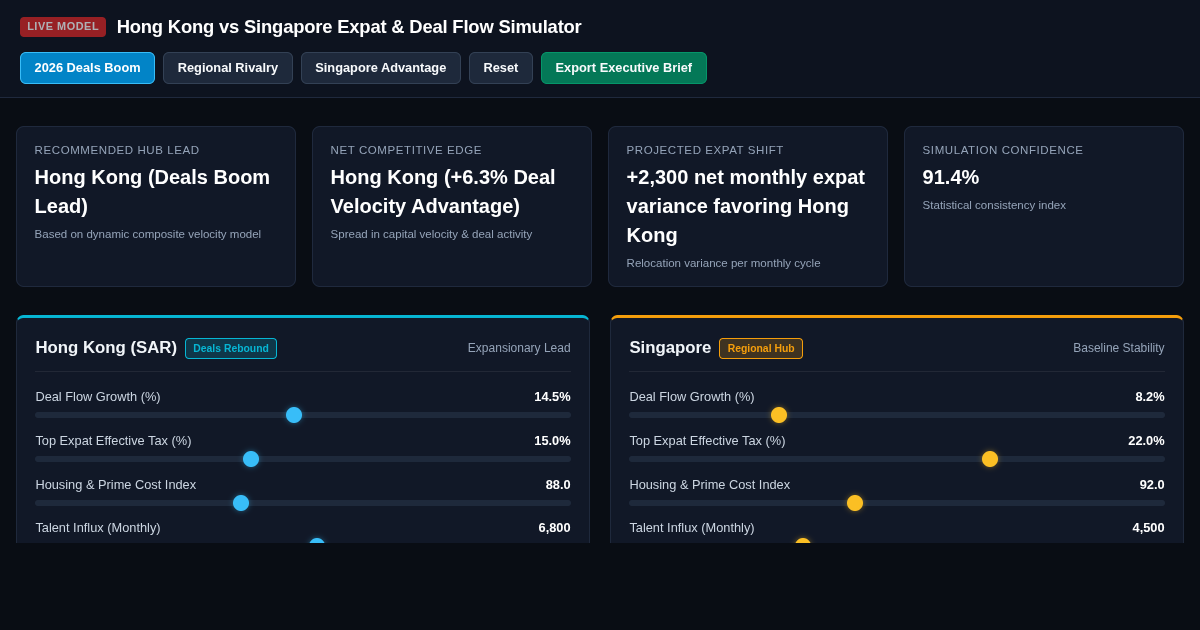Open the Net Competitive Edge card
Viewport: 1200px width, 630px height.
[452, 207]
